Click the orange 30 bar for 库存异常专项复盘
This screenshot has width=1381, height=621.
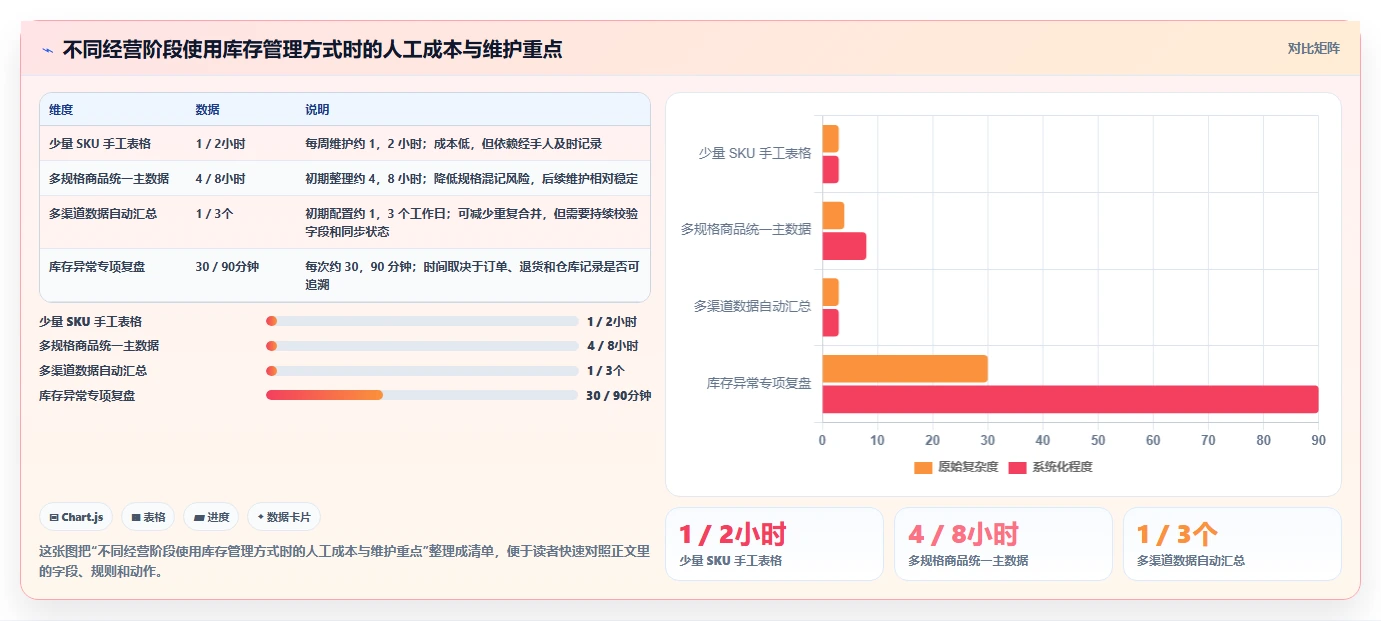(905, 368)
